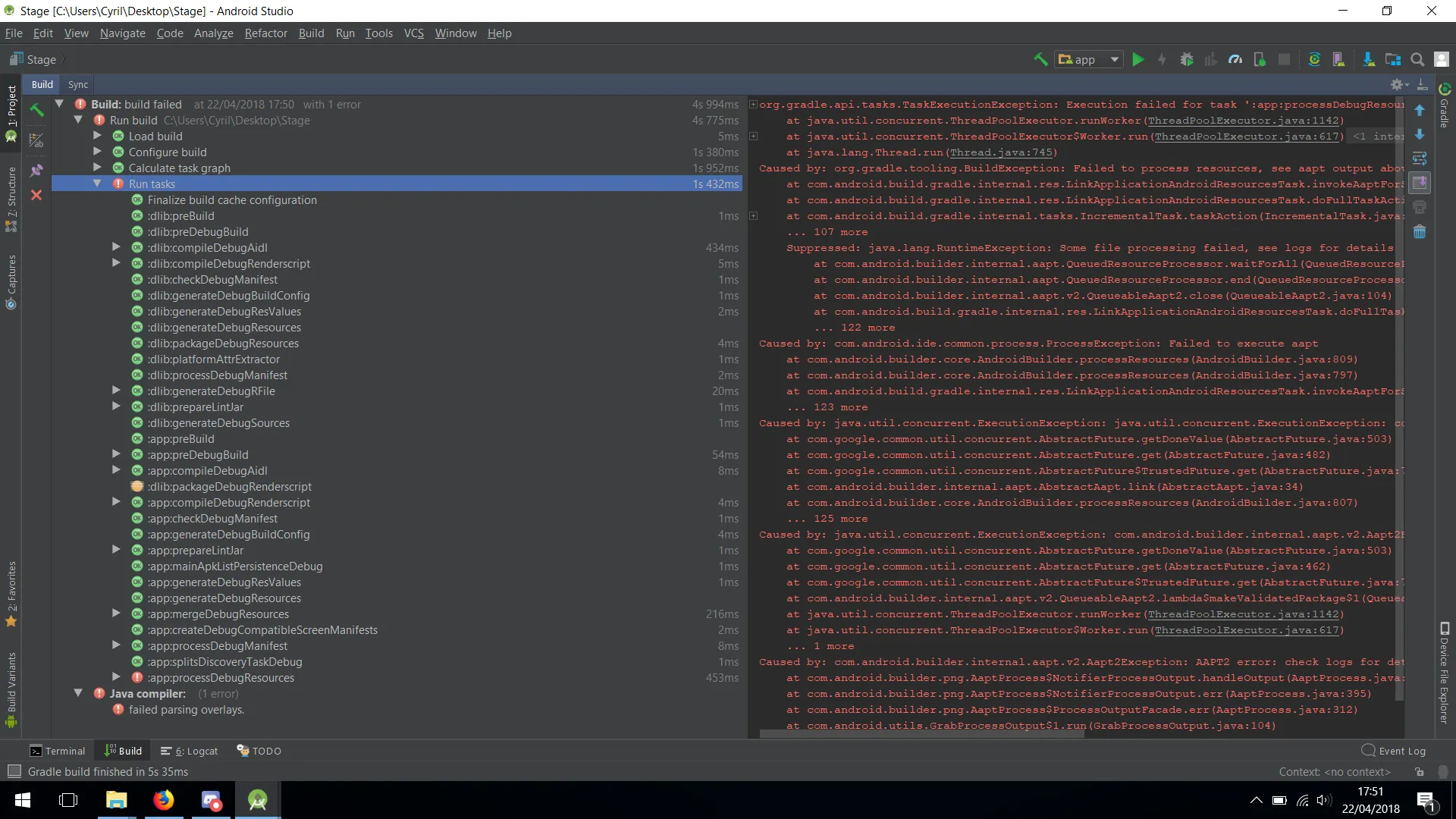Switch to the Sync tab

(x=78, y=84)
